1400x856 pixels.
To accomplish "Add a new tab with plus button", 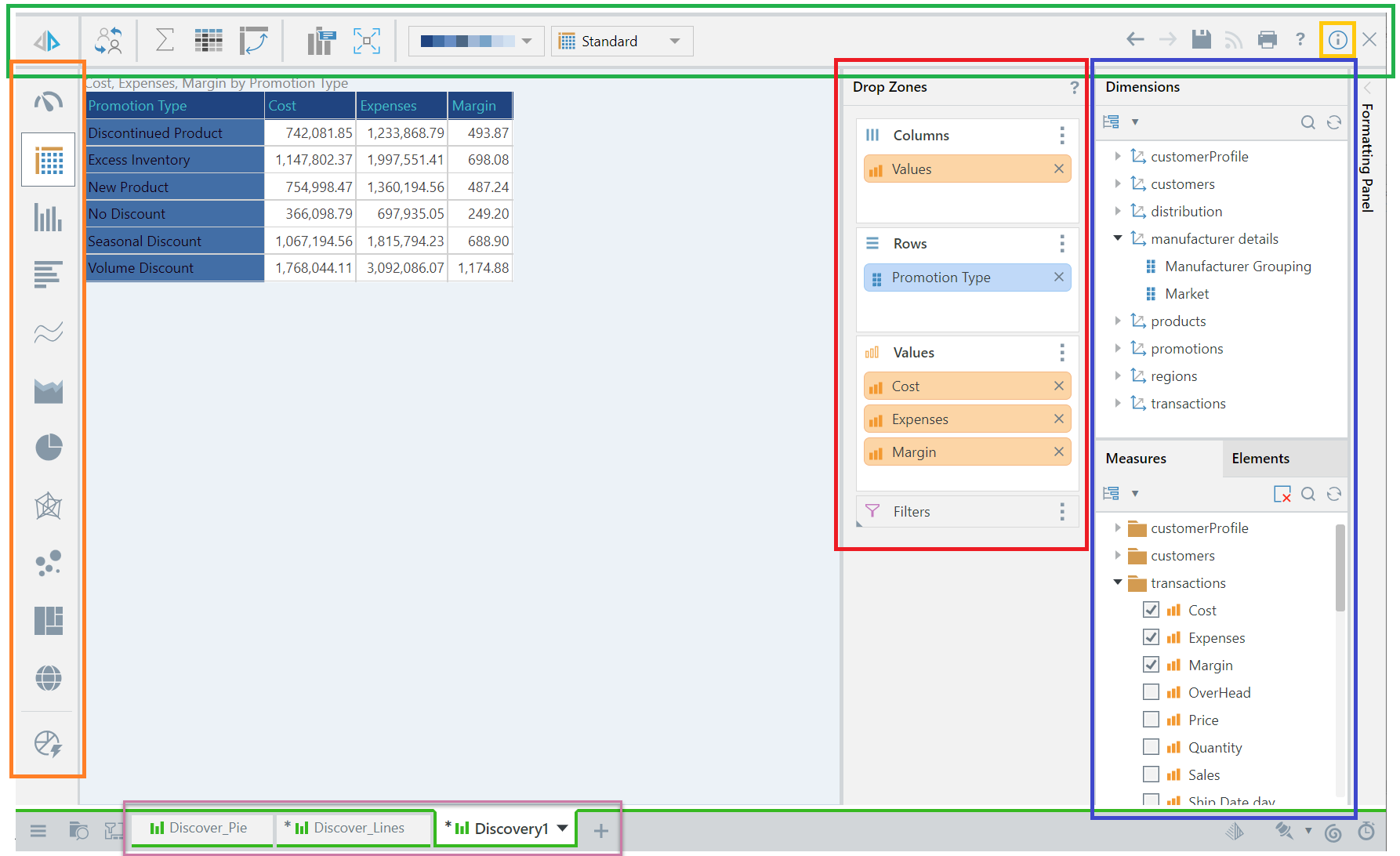I will pos(600,830).
